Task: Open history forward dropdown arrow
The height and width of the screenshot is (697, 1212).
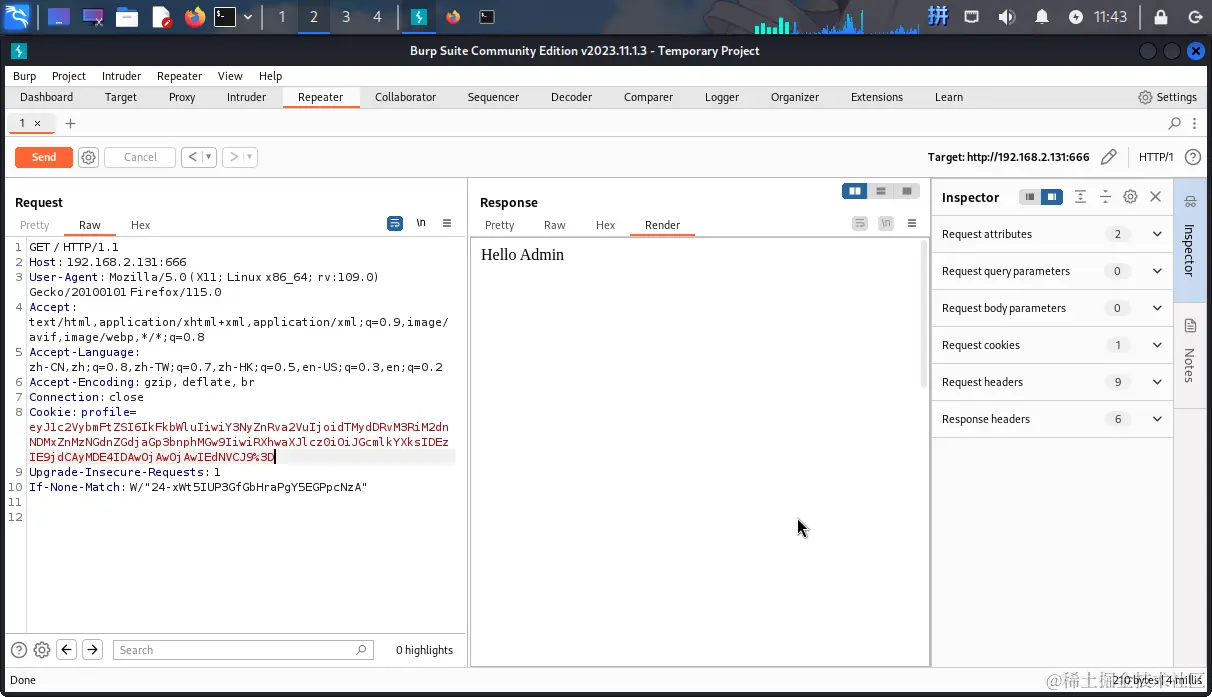Action: click(x=250, y=157)
